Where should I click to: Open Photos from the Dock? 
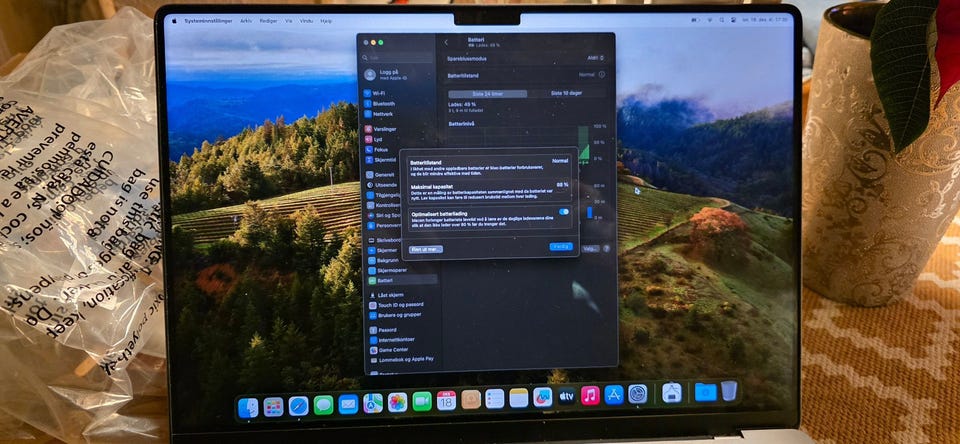(397, 402)
